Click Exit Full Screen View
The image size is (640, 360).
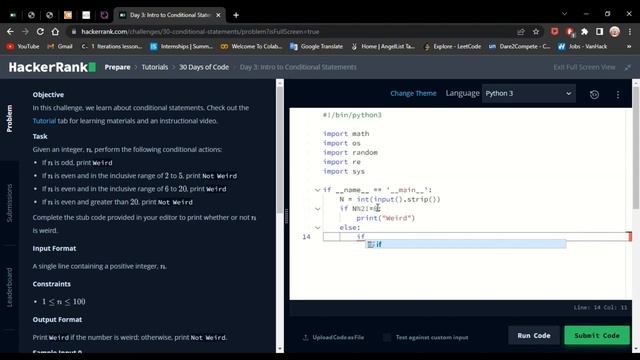(584, 67)
